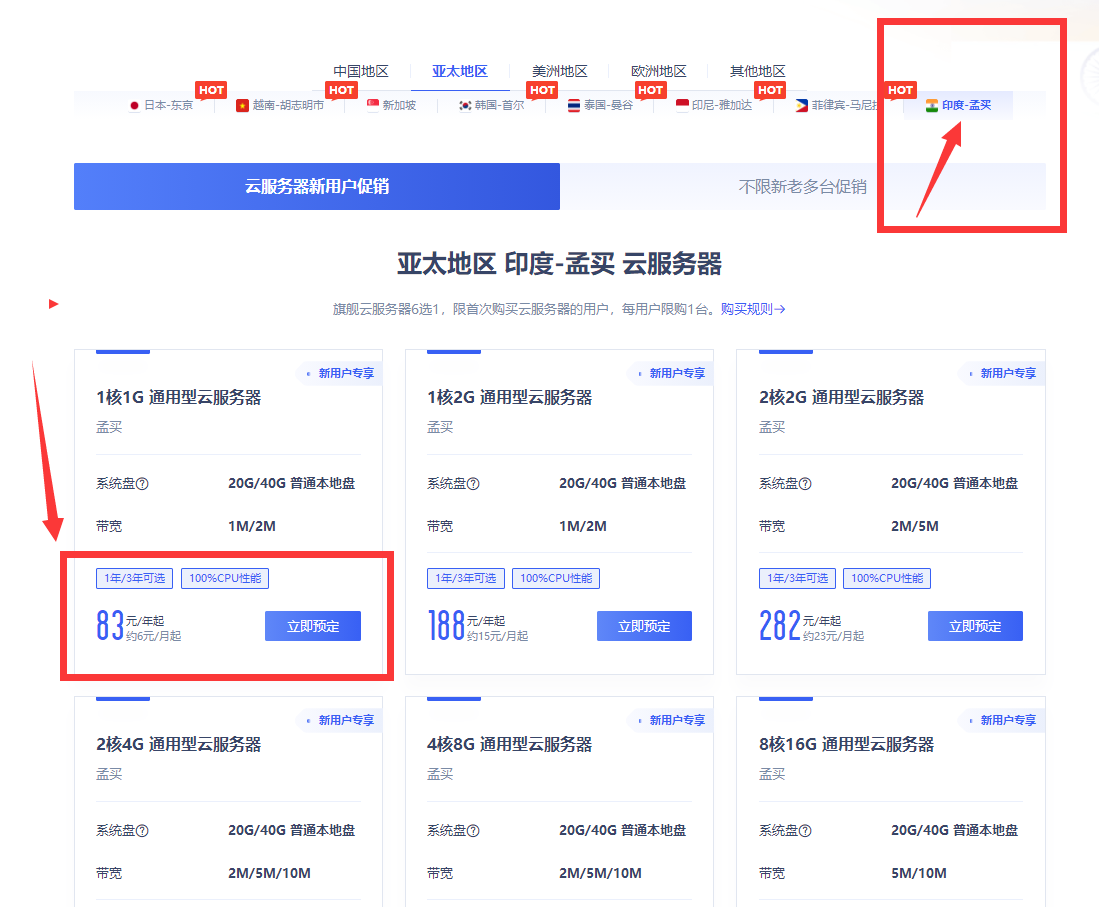Select the 泰国-曼谷 region tab
1099x907 pixels.
tap(600, 105)
